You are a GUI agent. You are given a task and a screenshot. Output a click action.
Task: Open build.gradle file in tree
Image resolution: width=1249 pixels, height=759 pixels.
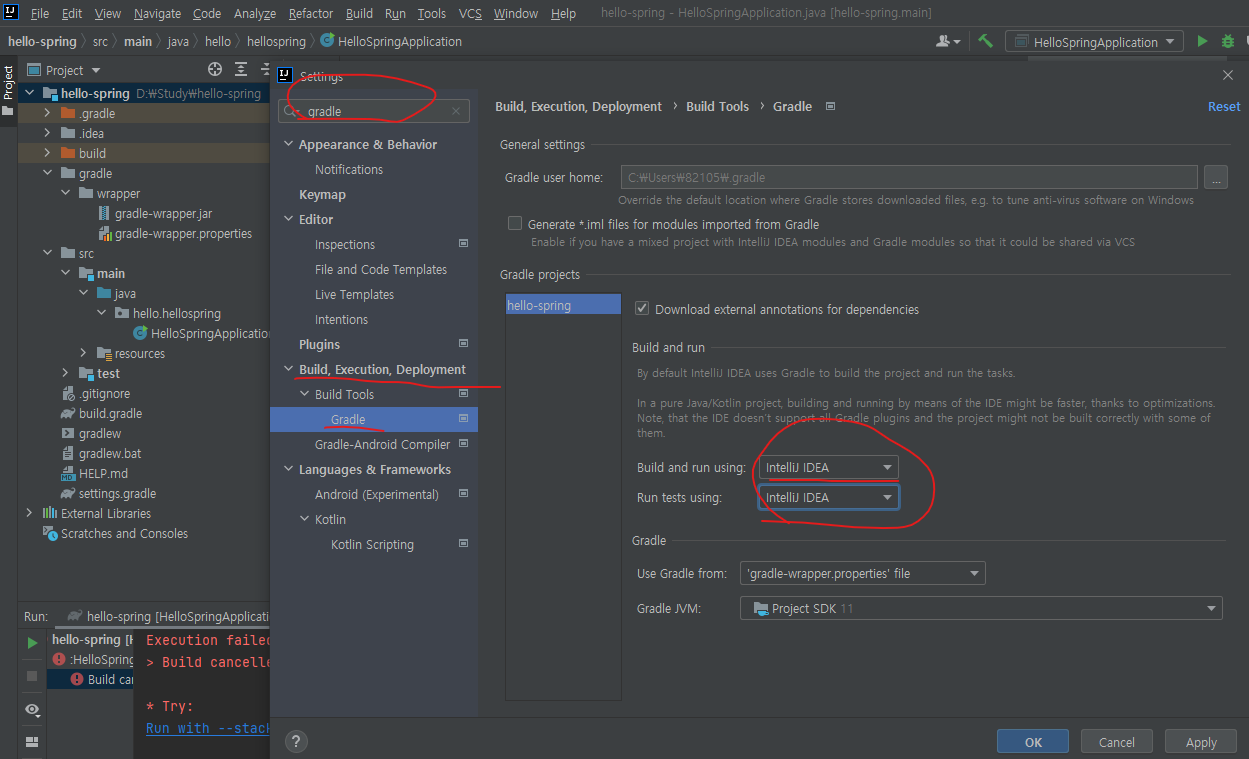101,413
